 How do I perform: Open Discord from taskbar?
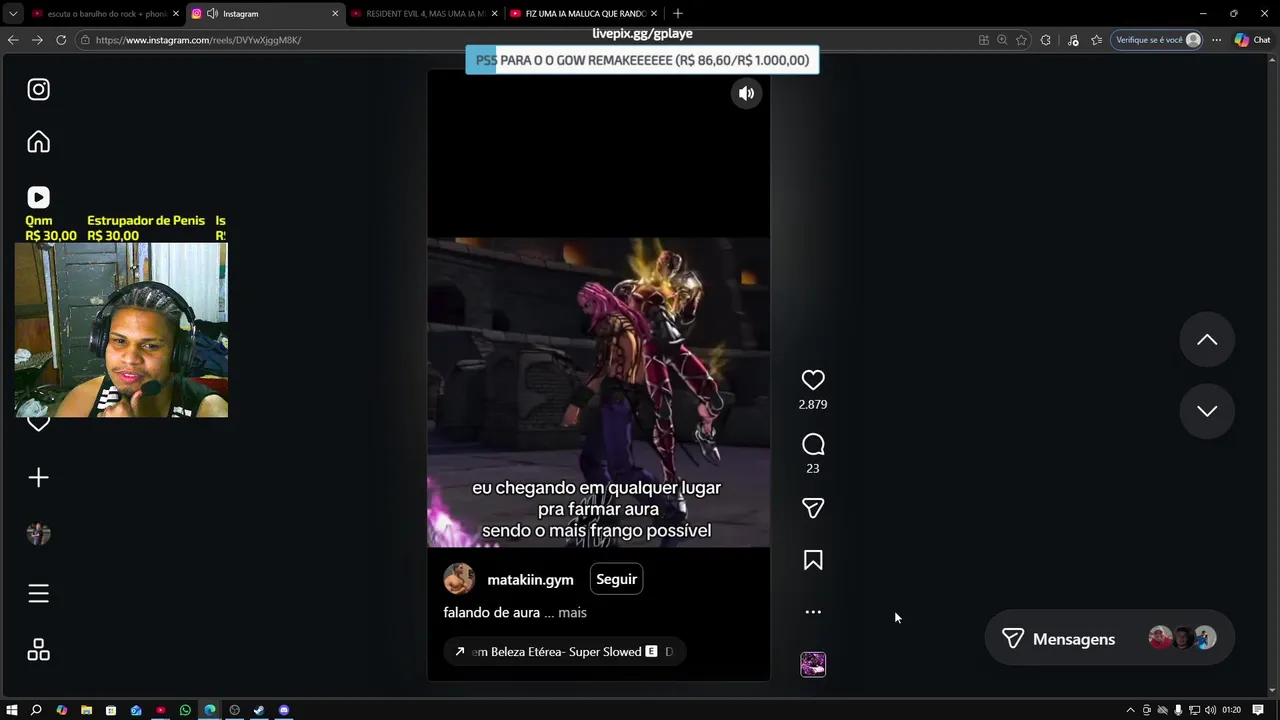pos(284,710)
